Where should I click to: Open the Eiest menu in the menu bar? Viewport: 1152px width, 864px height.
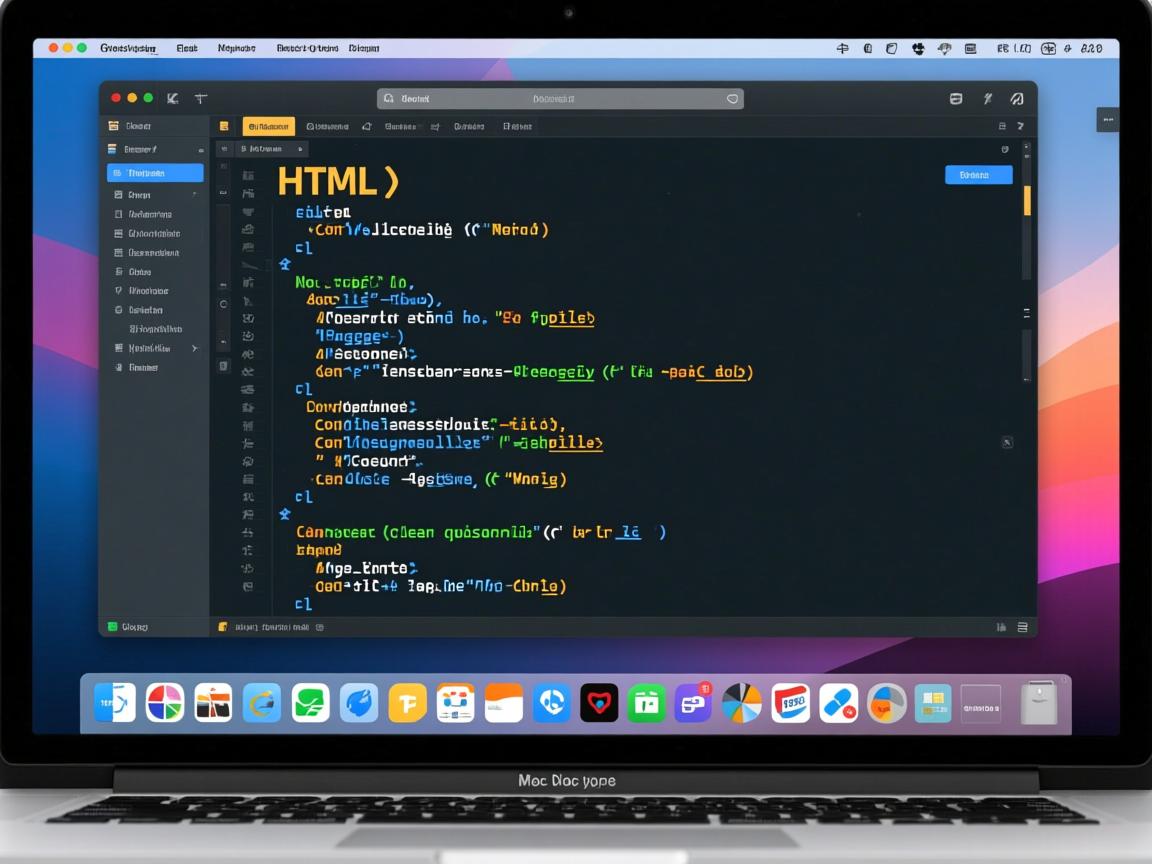[x=187, y=47]
